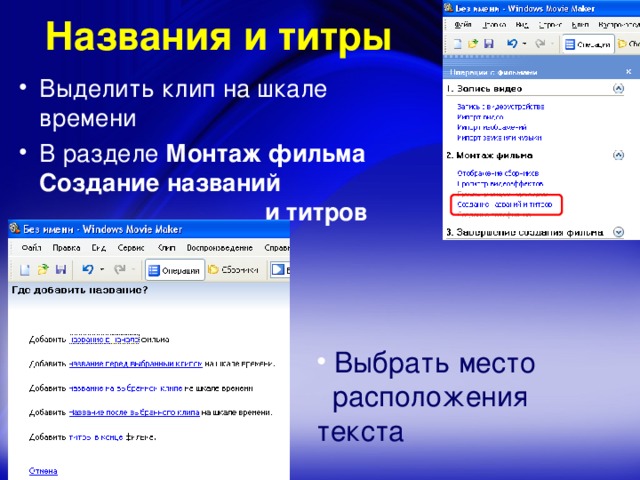This screenshot has width=640, height=480.
Task: Click 'Отображение сборников' link
Action: pos(498,173)
